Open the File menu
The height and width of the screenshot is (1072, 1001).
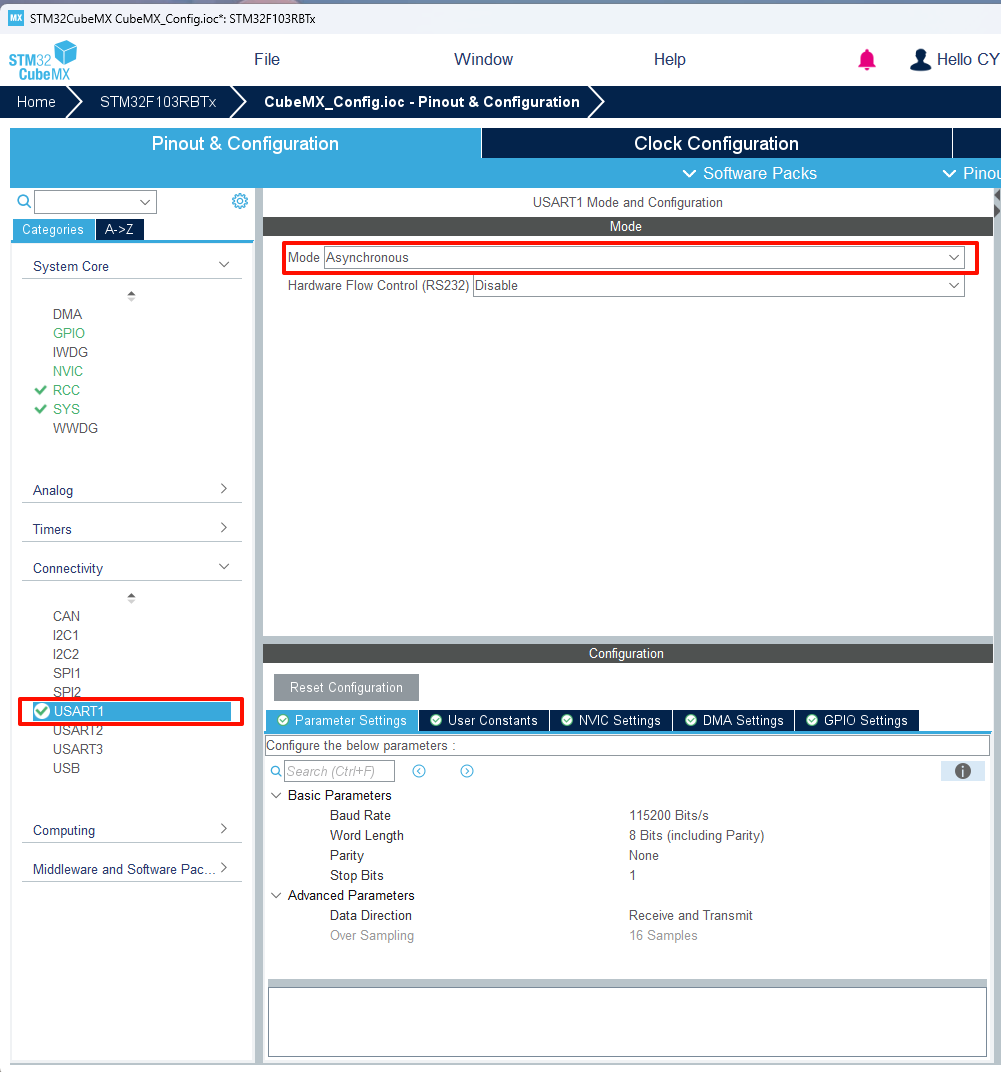(x=267, y=60)
